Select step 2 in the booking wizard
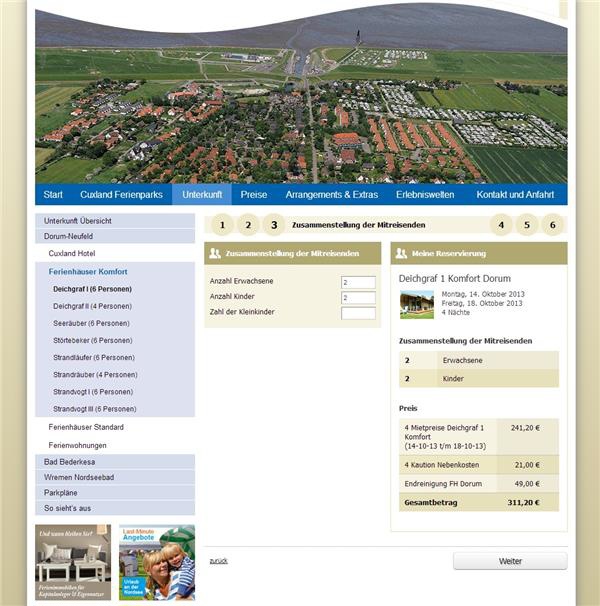Screen dimensions: 600x606 (x=248, y=225)
